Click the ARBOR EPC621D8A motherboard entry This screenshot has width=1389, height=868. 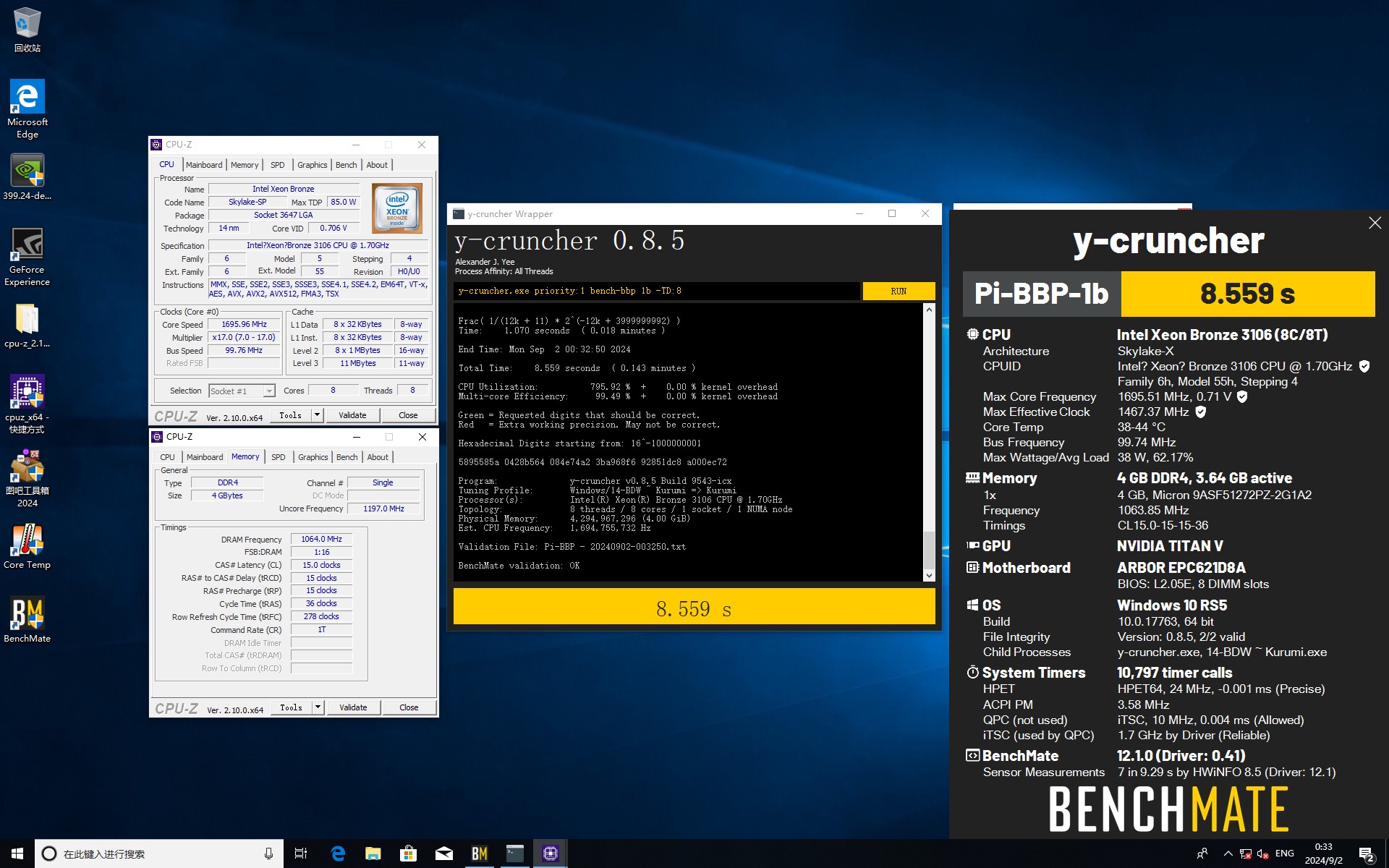[1181, 568]
